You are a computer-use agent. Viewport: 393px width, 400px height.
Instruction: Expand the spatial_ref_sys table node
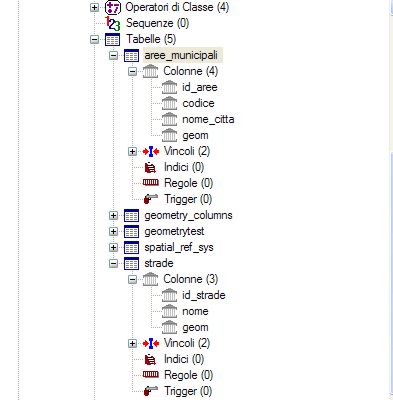tap(114, 247)
